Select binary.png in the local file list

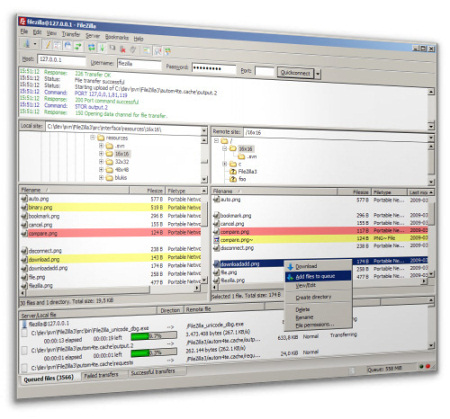111,207
